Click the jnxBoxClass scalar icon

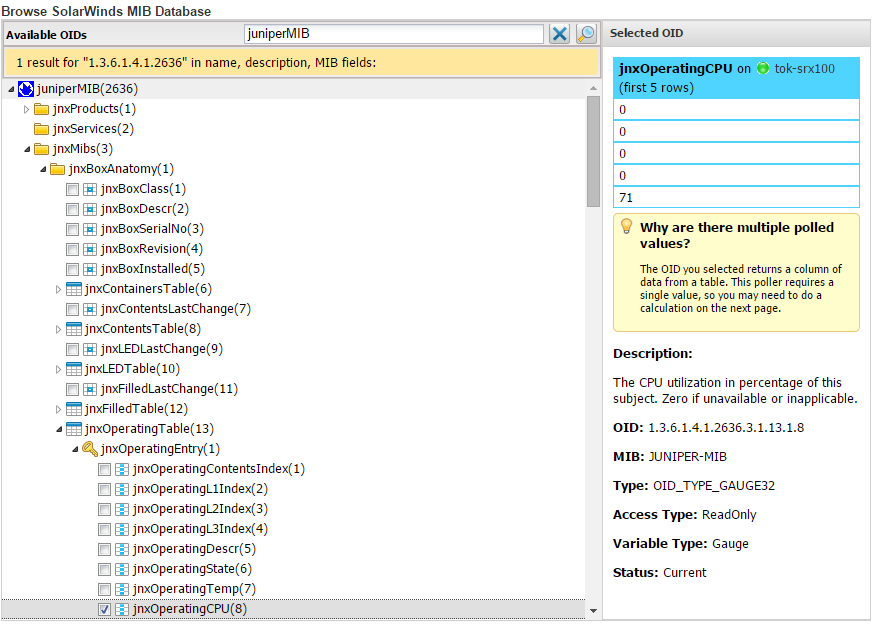[90, 189]
